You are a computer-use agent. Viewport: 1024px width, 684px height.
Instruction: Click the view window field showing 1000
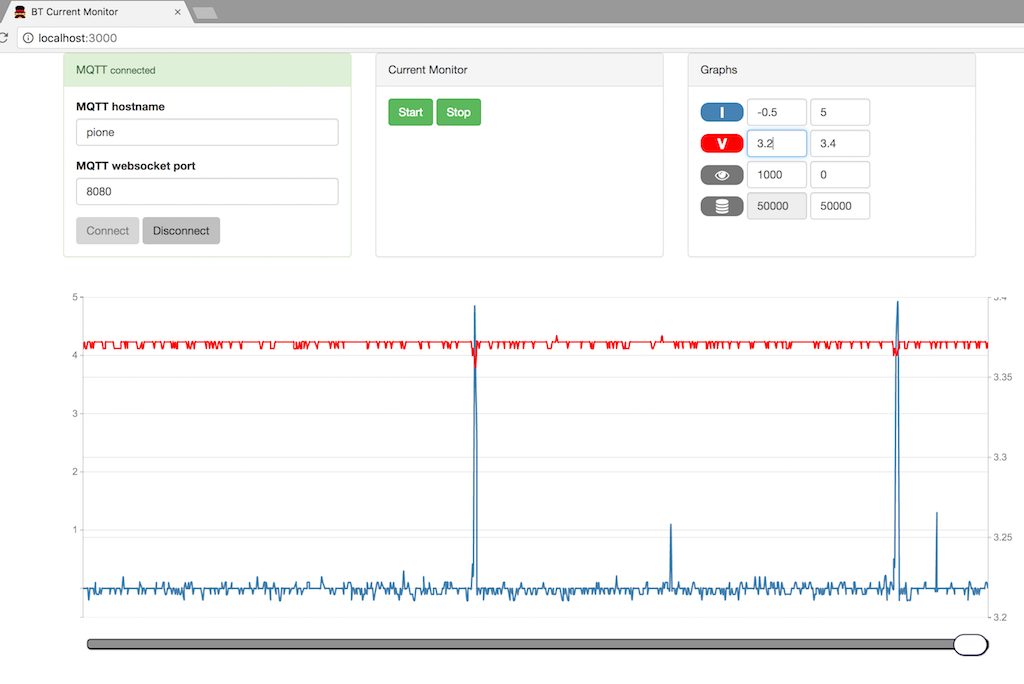point(776,175)
